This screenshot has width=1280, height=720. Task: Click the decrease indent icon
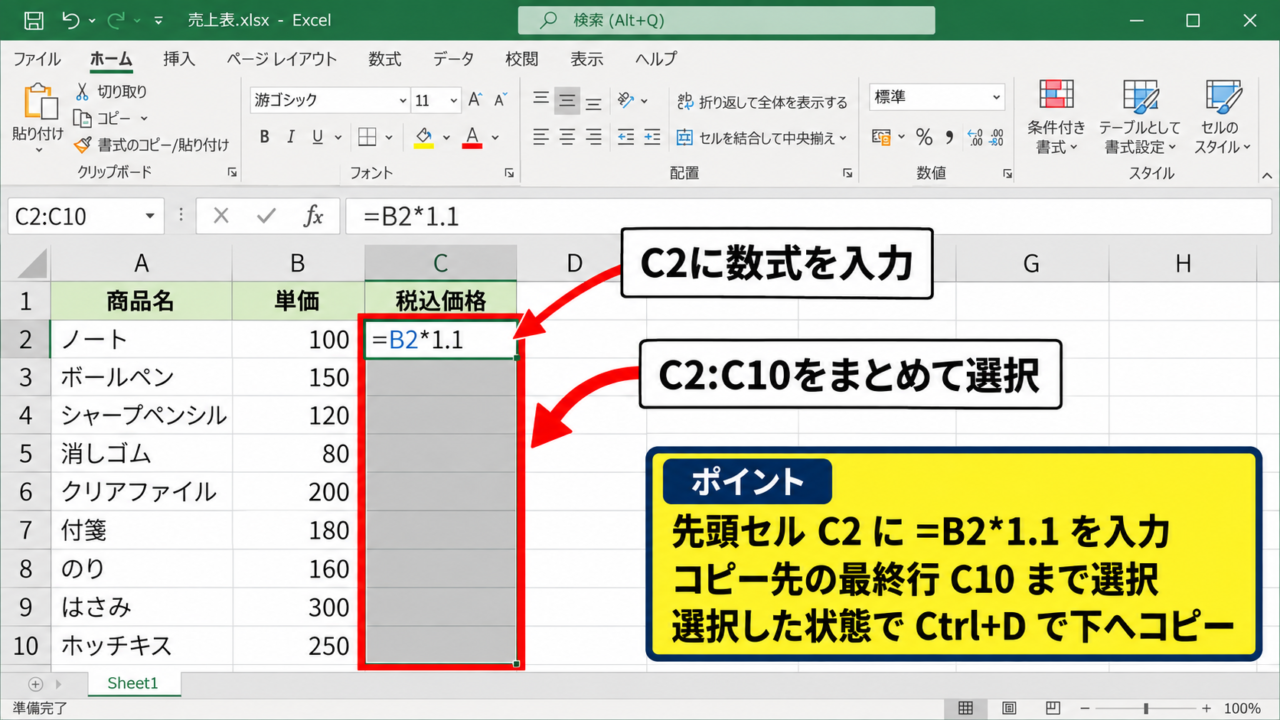click(x=626, y=137)
